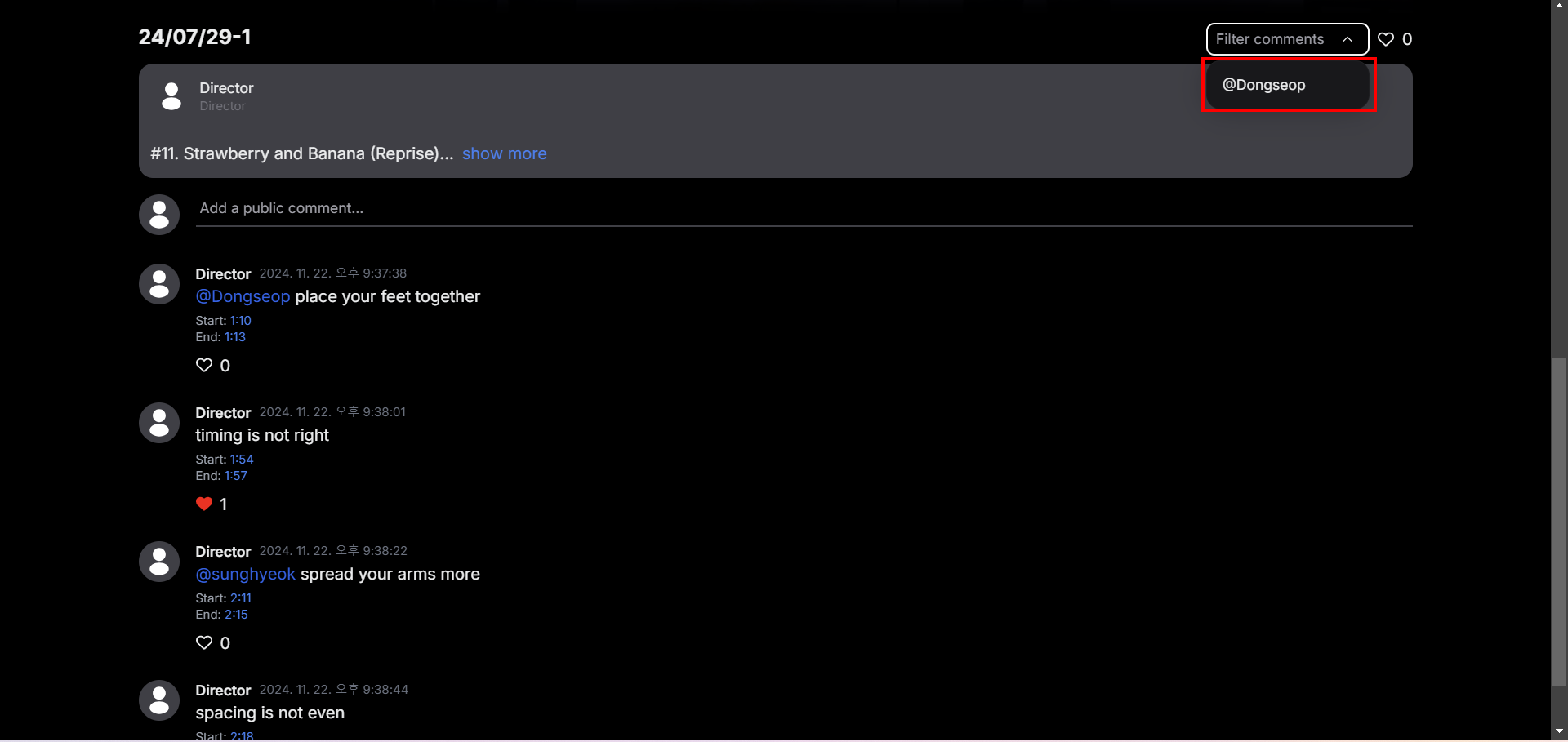Click the avatar beside 'timing is not right'

click(x=158, y=422)
